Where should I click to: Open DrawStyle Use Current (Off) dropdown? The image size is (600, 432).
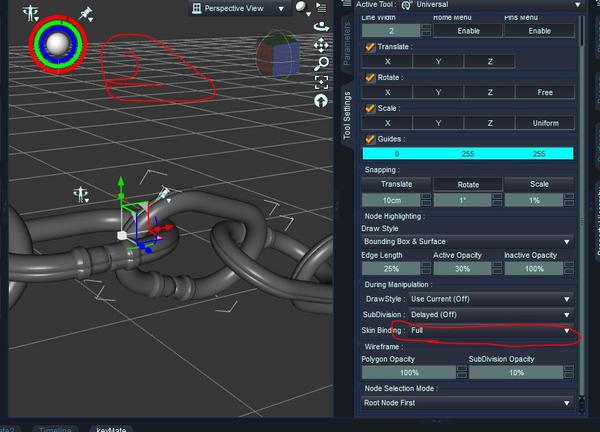491,299
